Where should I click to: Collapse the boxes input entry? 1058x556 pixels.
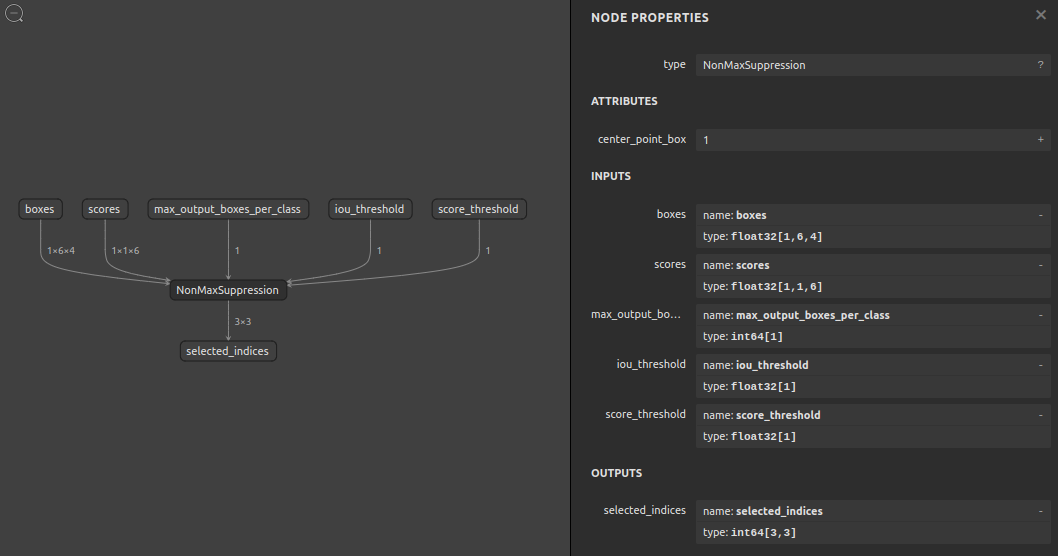click(1040, 215)
